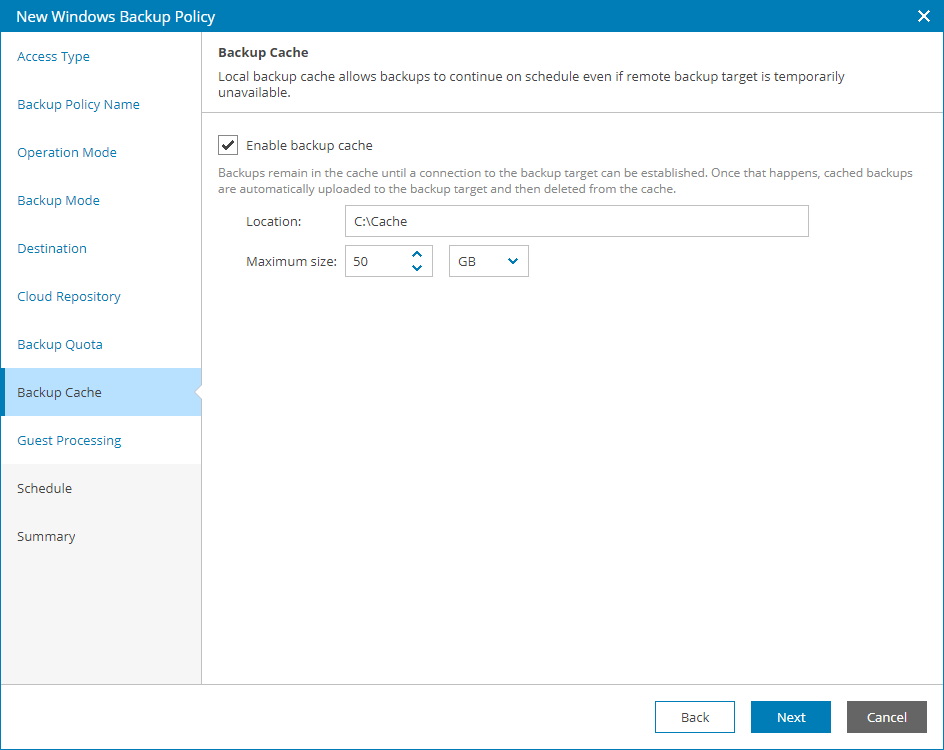944x750 pixels.
Task: Enable the backup cache checkbox
Action: pyautogui.click(x=227, y=145)
